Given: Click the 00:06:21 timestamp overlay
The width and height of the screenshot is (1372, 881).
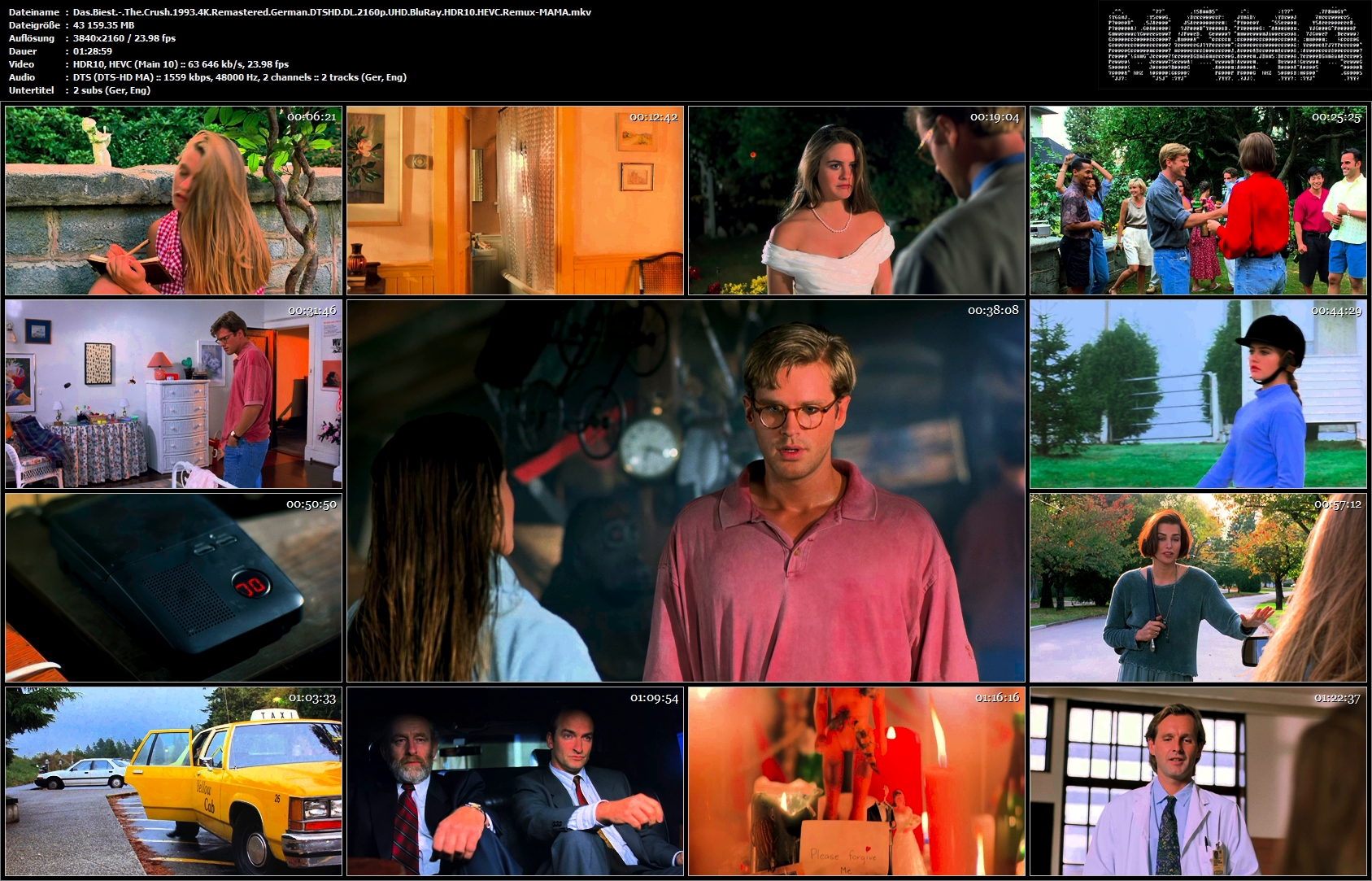Looking at the screenshot, I should pos(311,117).
